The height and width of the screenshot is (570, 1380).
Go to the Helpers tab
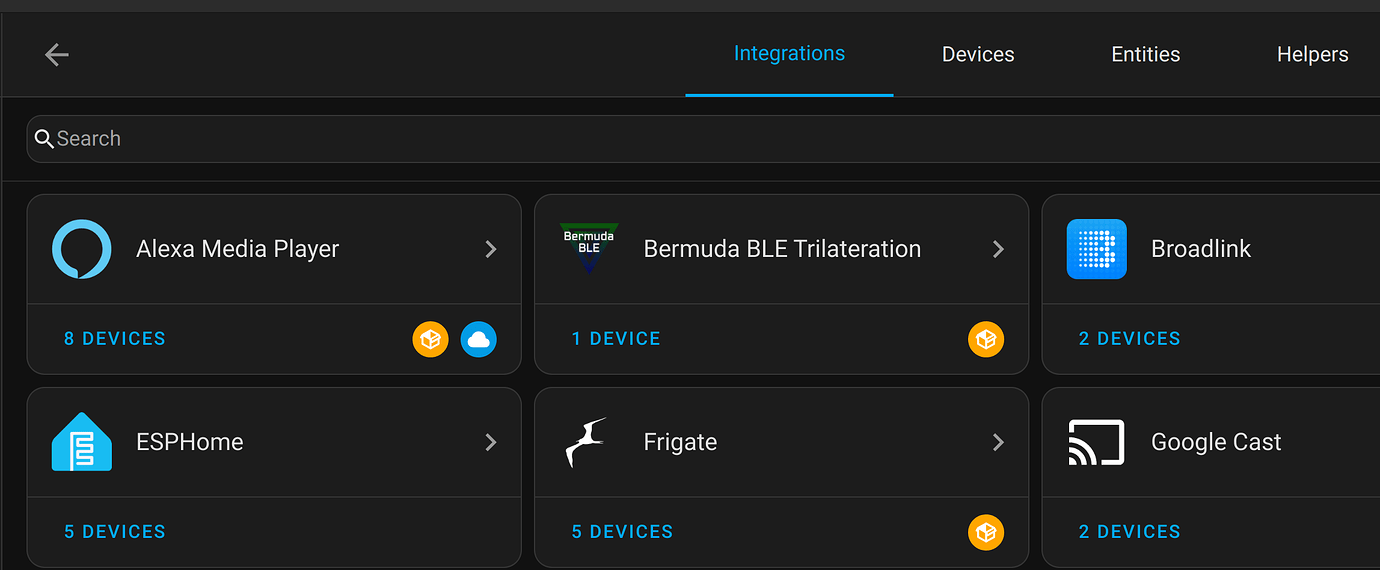point(1312,55)
